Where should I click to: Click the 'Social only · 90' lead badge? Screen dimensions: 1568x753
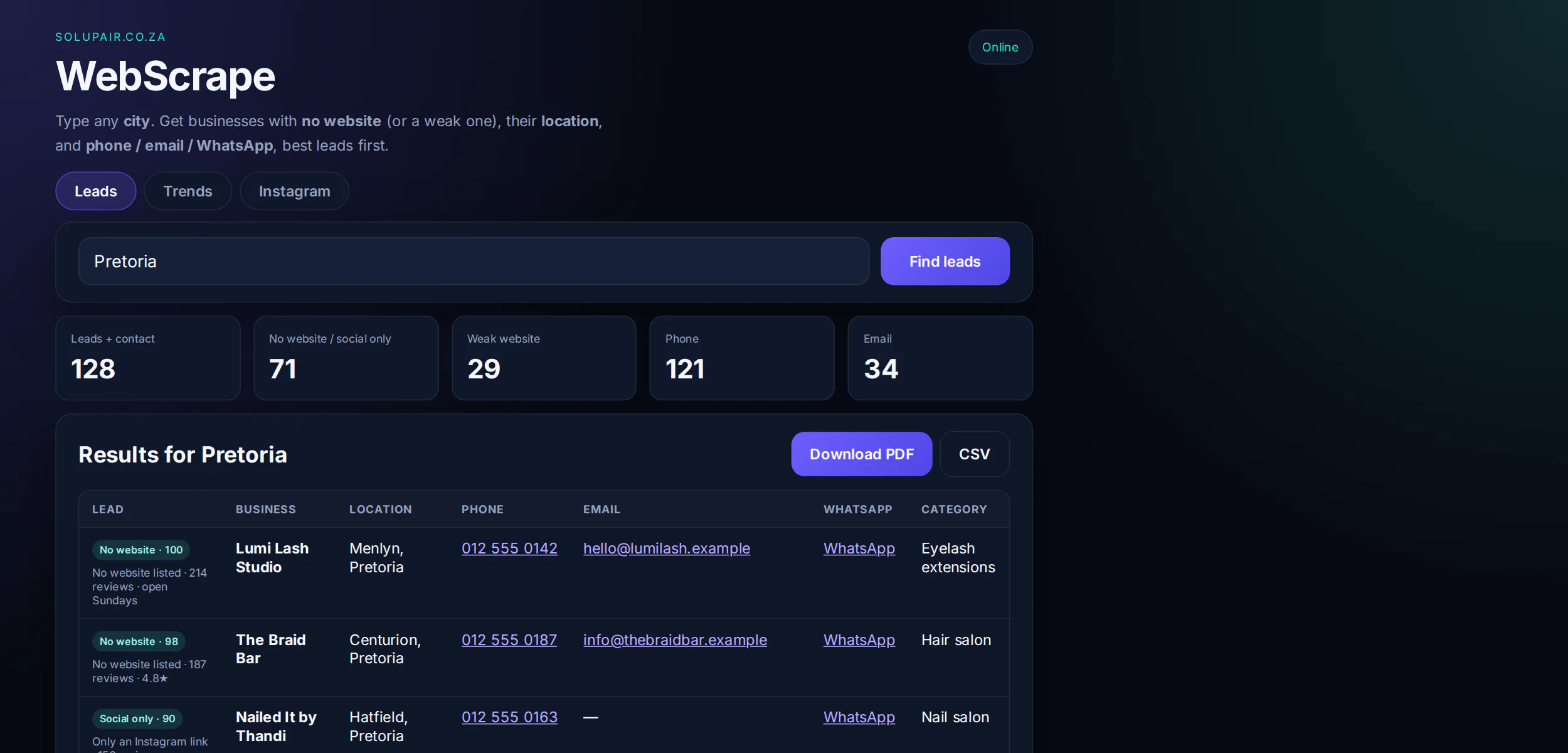click(137, 718)
